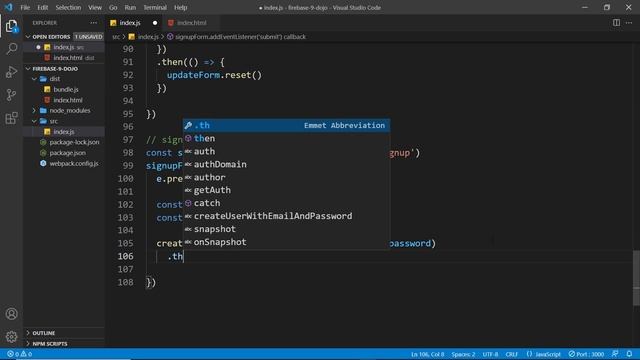Click Spaces: 2 indentation setting
Viewport: 640px width, 360px height.
point(463,354)
